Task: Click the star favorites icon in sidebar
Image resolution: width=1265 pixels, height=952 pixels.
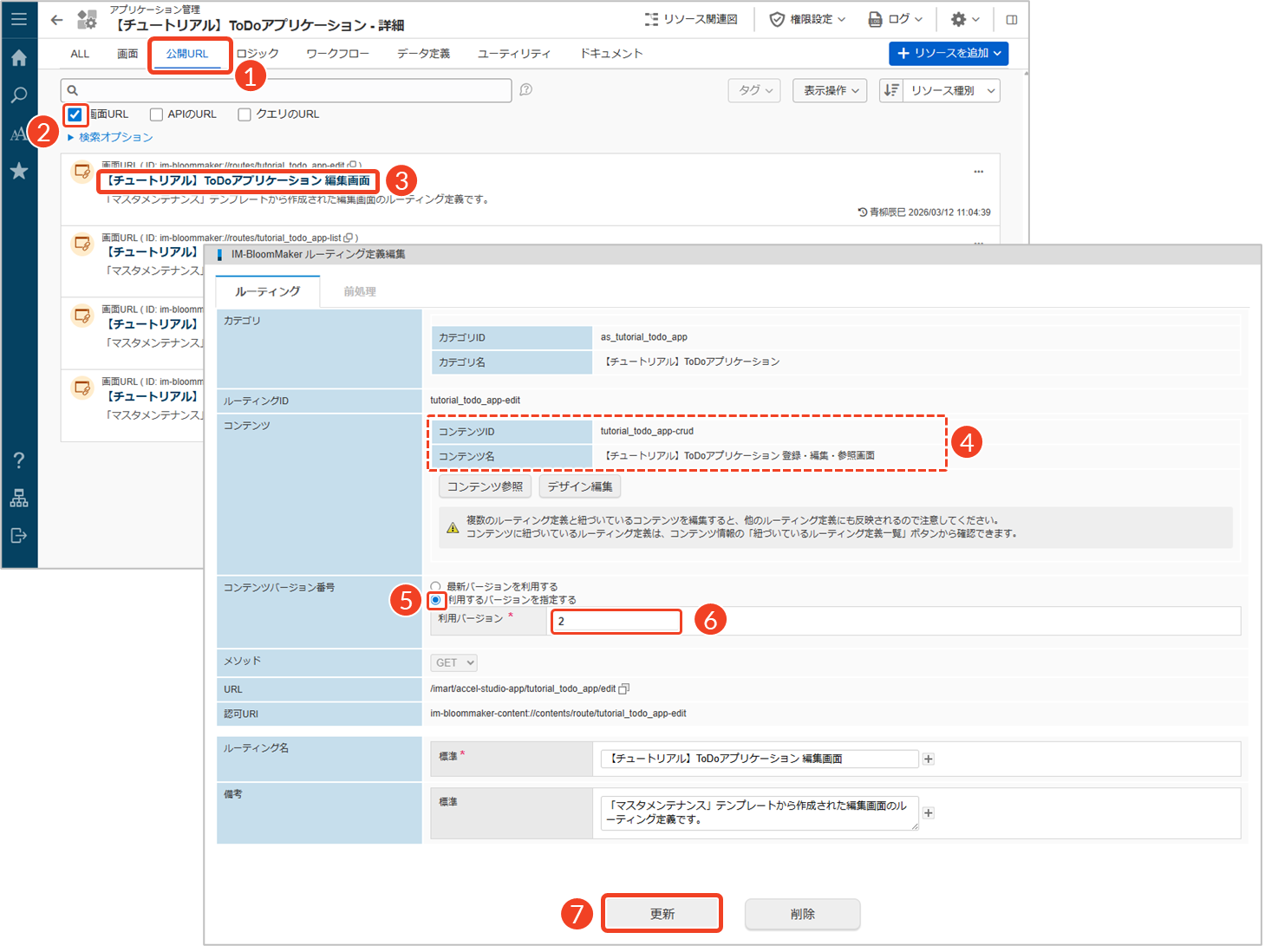Action: click(x=19, y=171)
